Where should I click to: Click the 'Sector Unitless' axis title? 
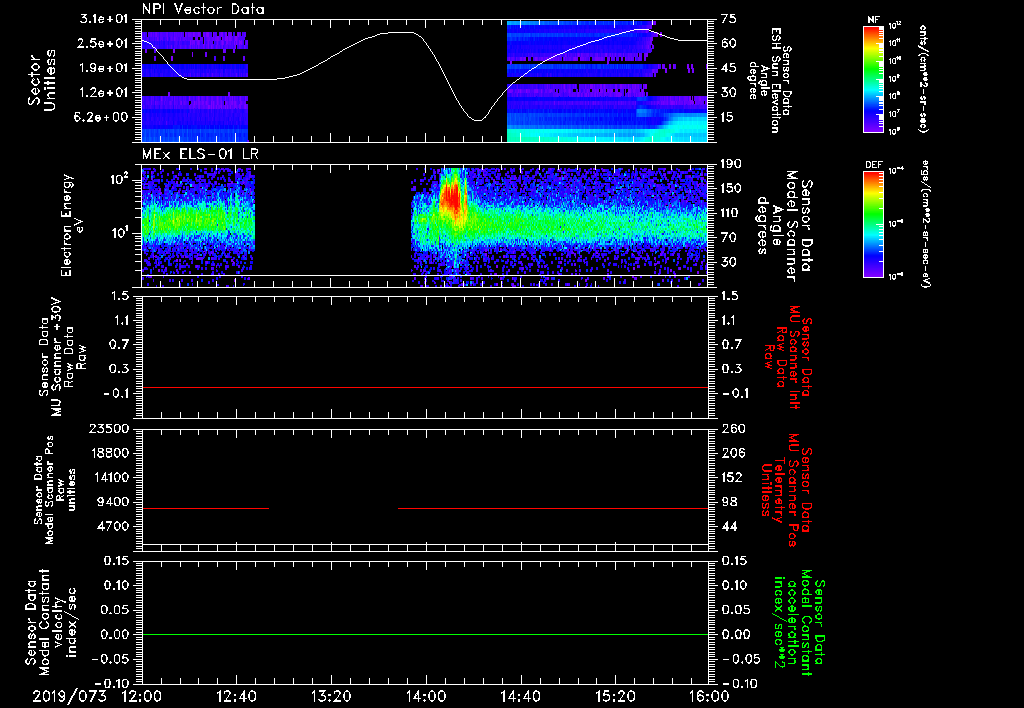42,80
